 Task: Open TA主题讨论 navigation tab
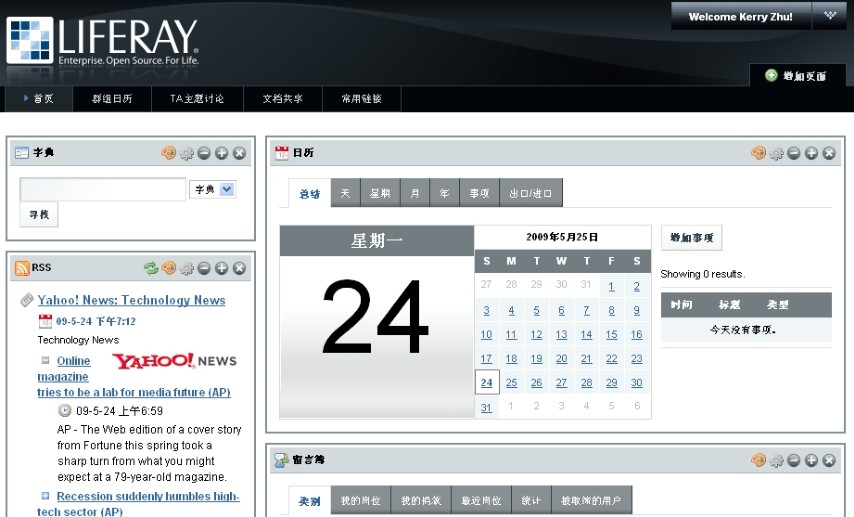point(197,99)
